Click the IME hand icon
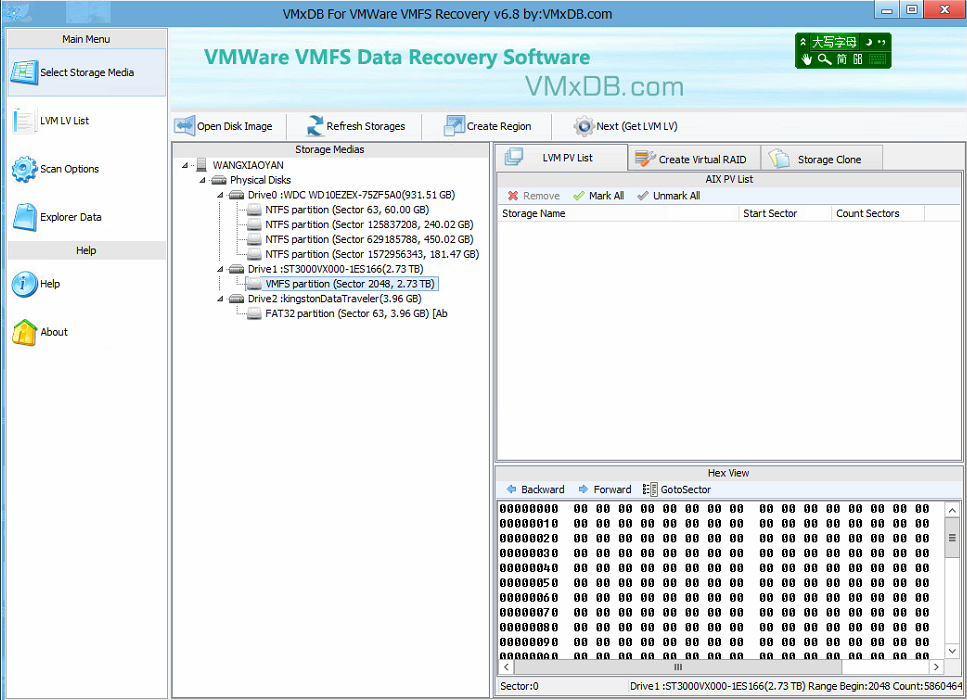This screenshot has height=700, width=967. point(807,59)
